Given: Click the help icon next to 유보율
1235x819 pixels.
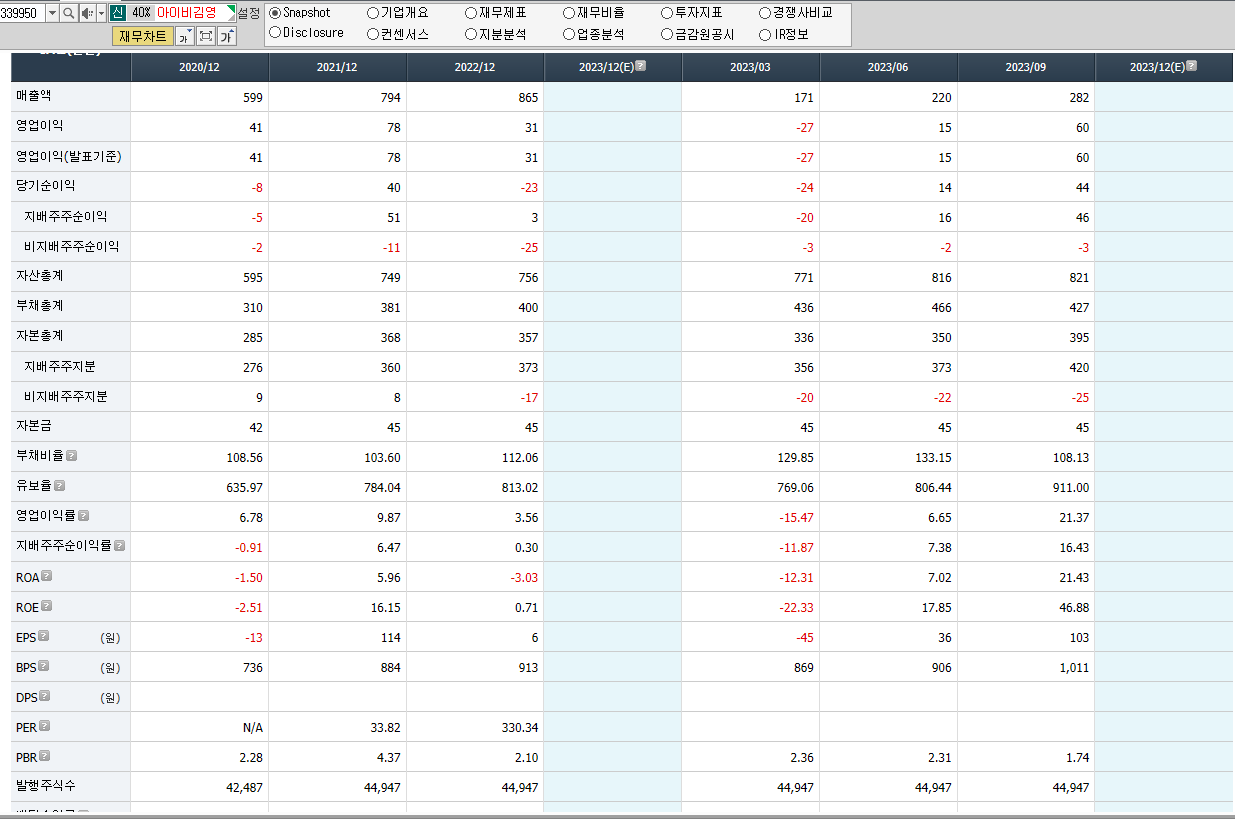Looking at the screenshot, I should tap(59, 485).
